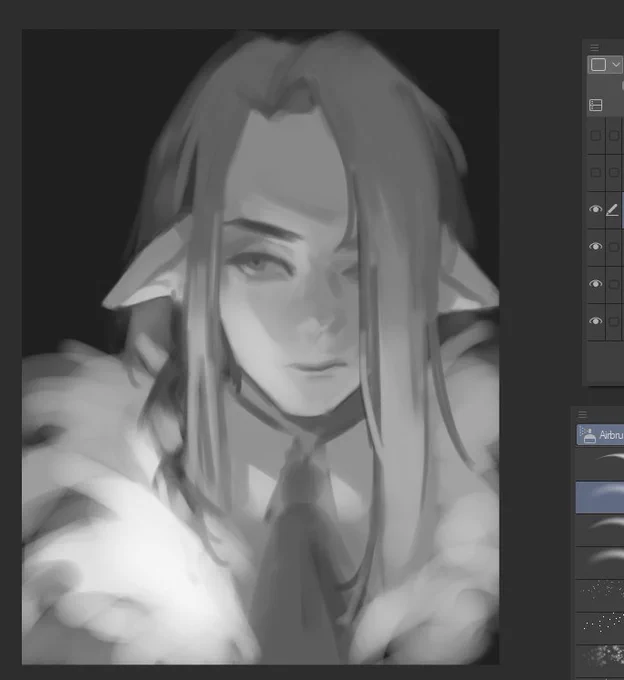Viewport: 624px width, 680px height.
Task: Toggle the editing box of the fourth layer
Action: click(x=614, y=247)
